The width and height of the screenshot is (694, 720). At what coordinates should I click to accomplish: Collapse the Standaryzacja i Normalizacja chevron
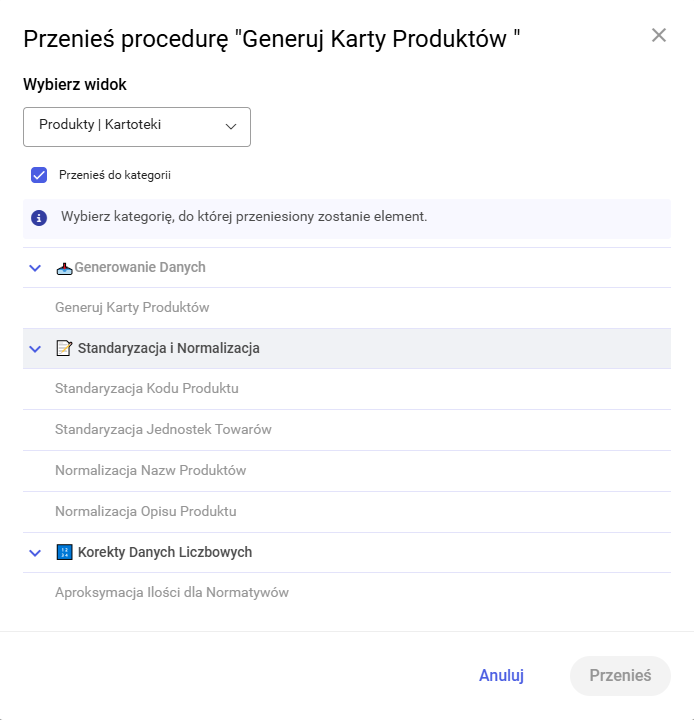tap(35, 349)
